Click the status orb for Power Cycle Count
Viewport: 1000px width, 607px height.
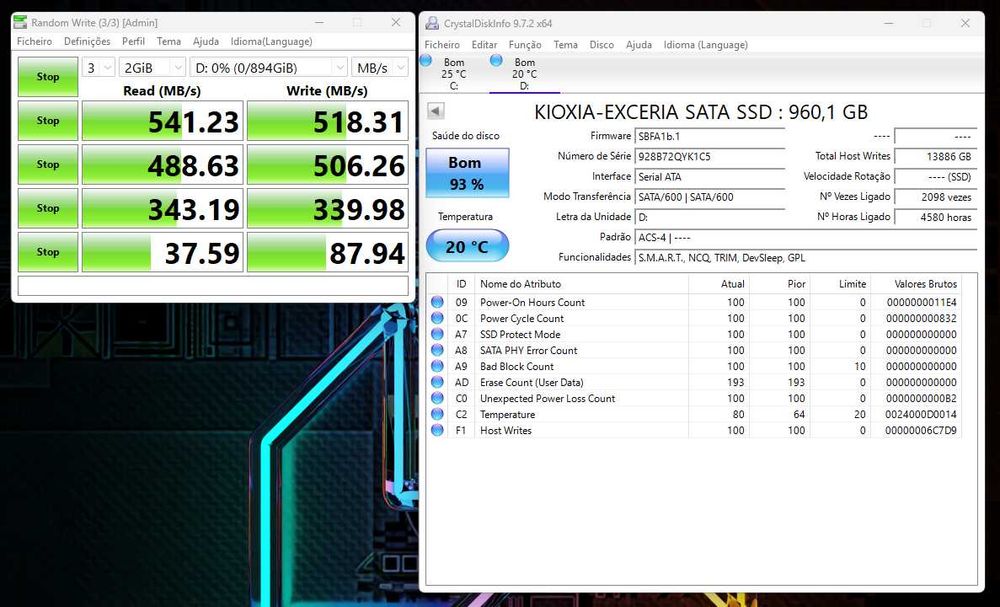(x=437, y=318)
